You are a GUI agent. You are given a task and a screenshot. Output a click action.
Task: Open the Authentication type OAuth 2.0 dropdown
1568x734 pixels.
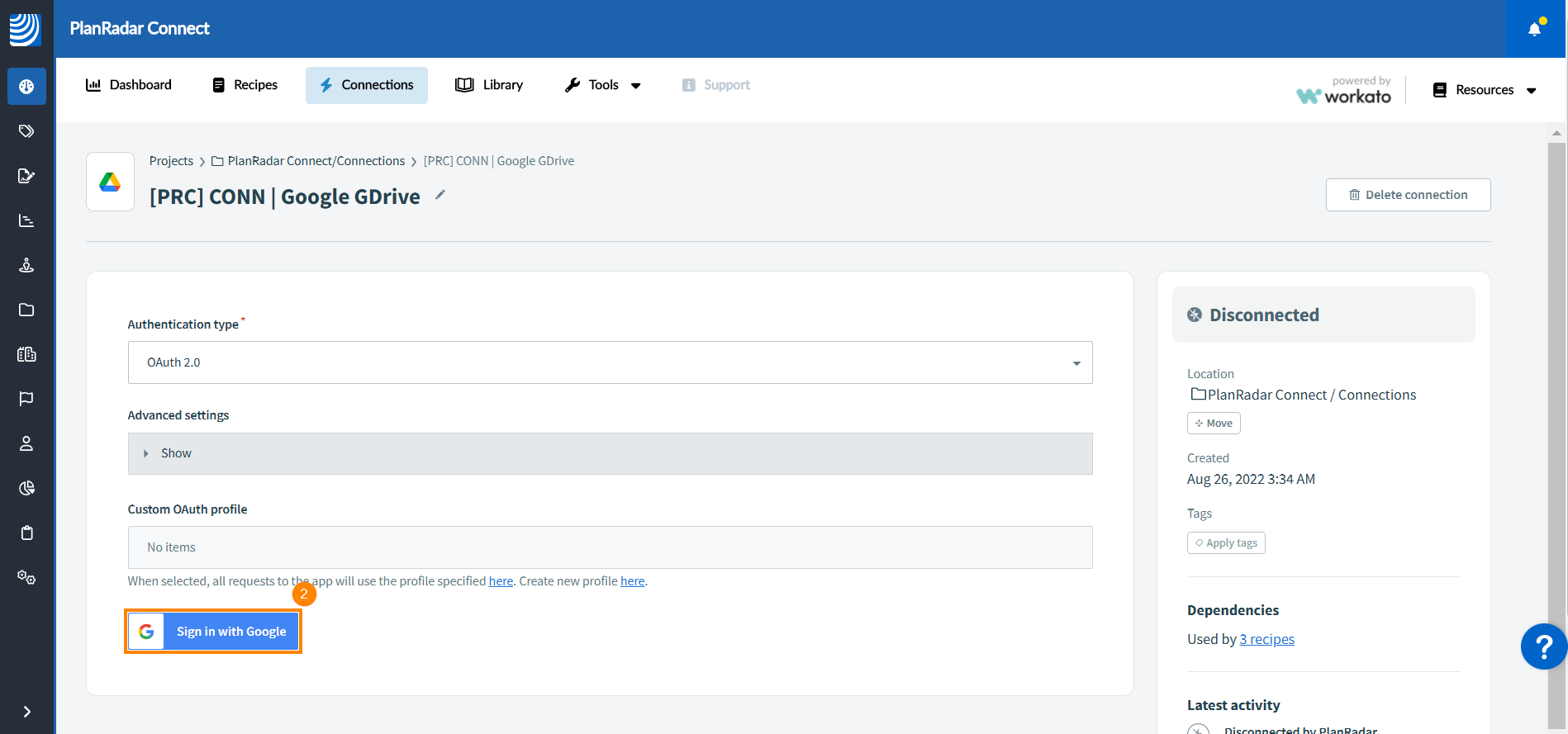pos(611,362)
